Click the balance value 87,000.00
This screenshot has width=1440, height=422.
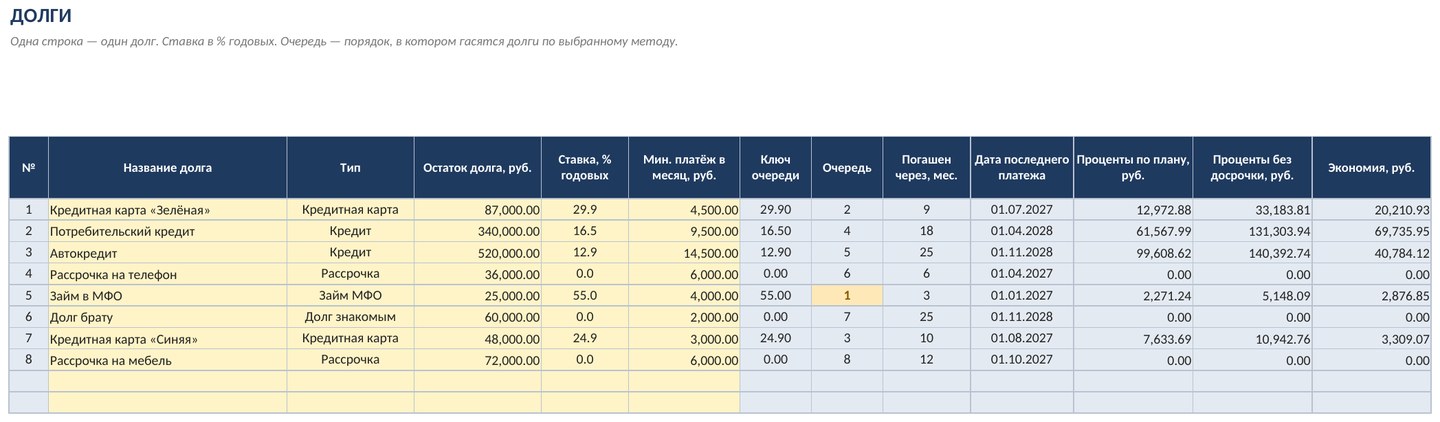(478, 210)
